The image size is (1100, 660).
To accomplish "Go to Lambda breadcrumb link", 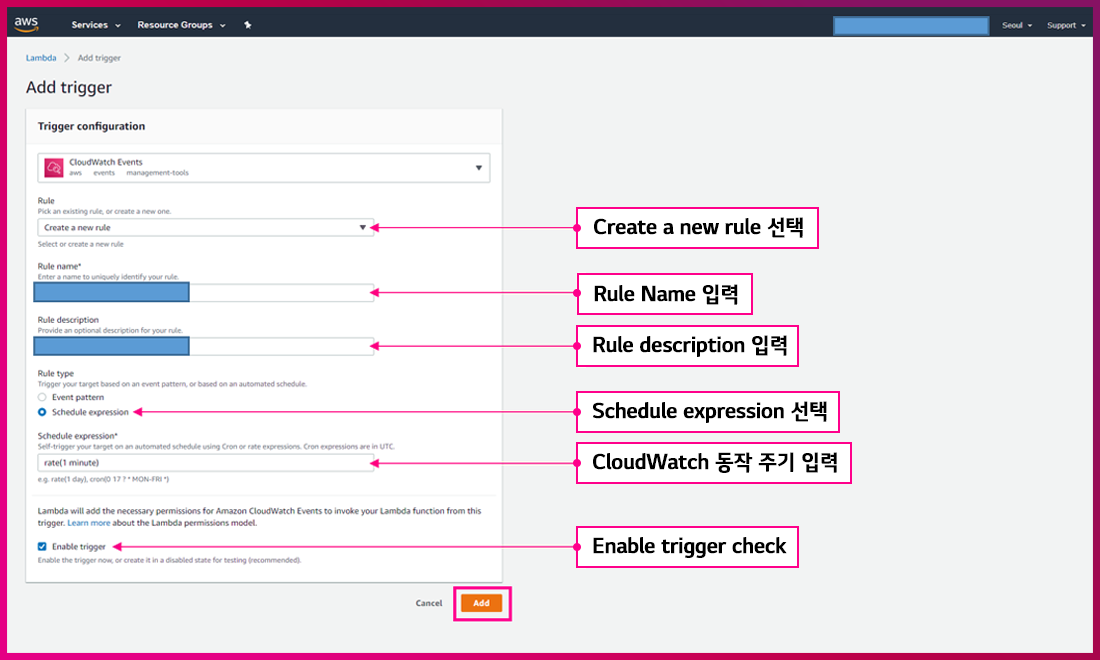I will (41, 58).
